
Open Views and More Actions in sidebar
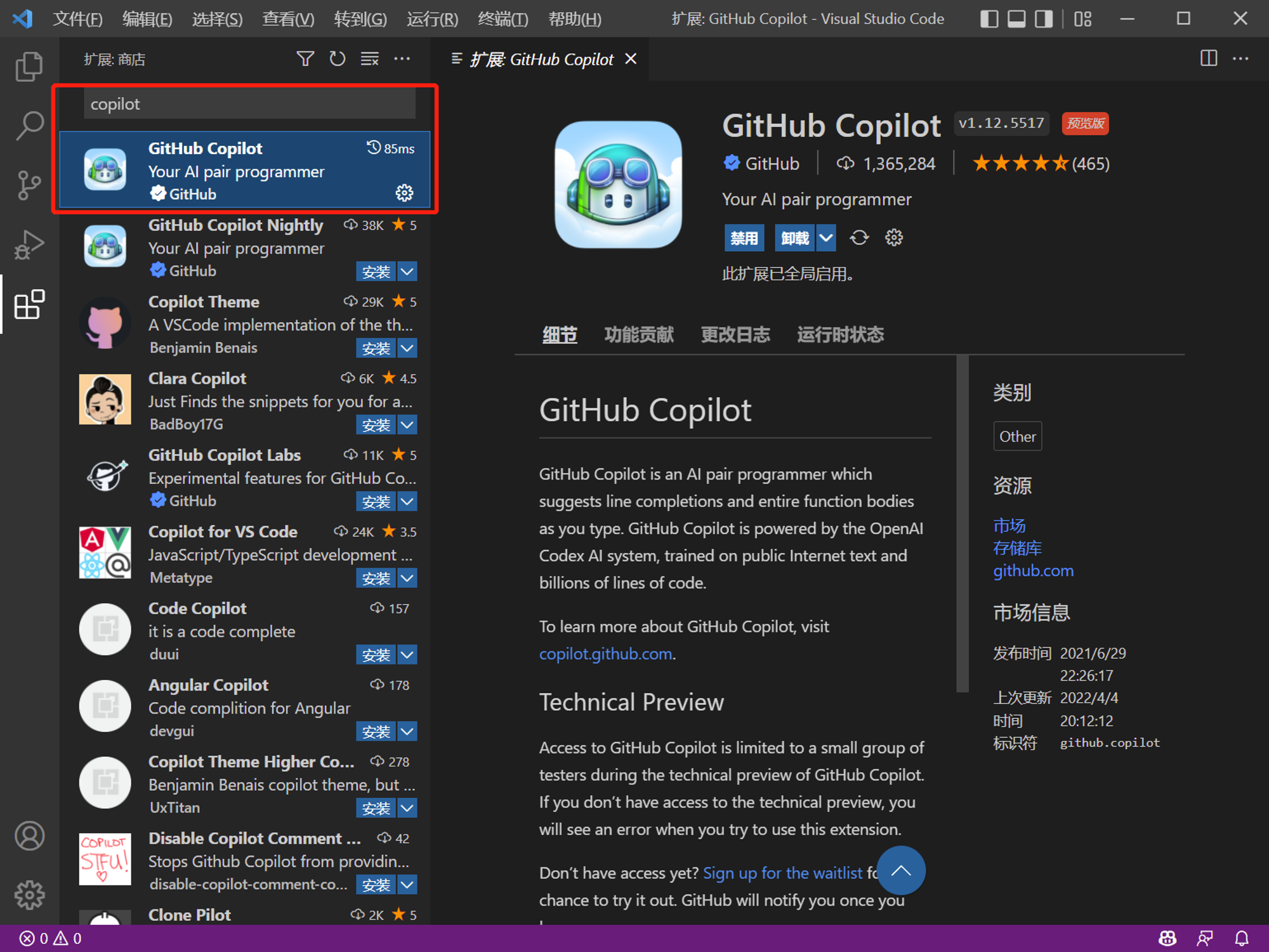(x=402, y=59)
